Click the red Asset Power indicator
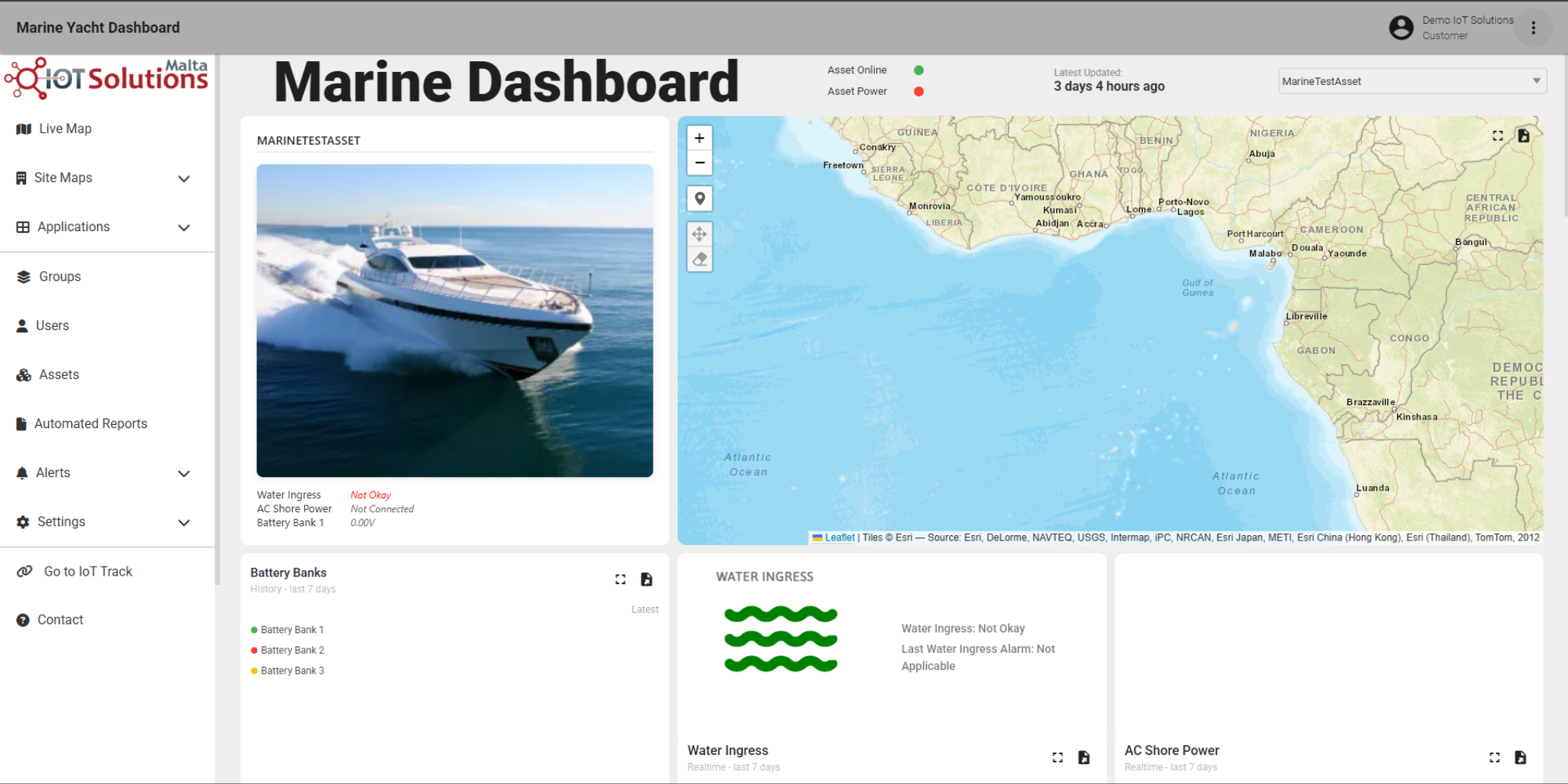This screenshot has width=1568, height=784. 918,91
